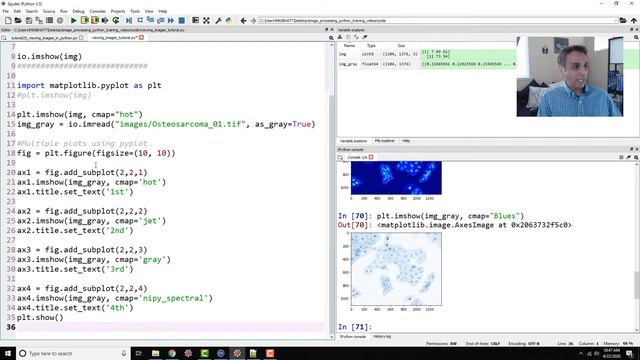Open console options pencil icon

[629, 157]
